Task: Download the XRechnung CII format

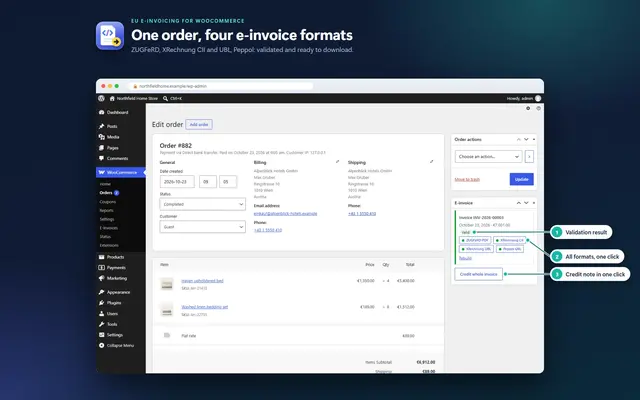Action: point(509,240)
